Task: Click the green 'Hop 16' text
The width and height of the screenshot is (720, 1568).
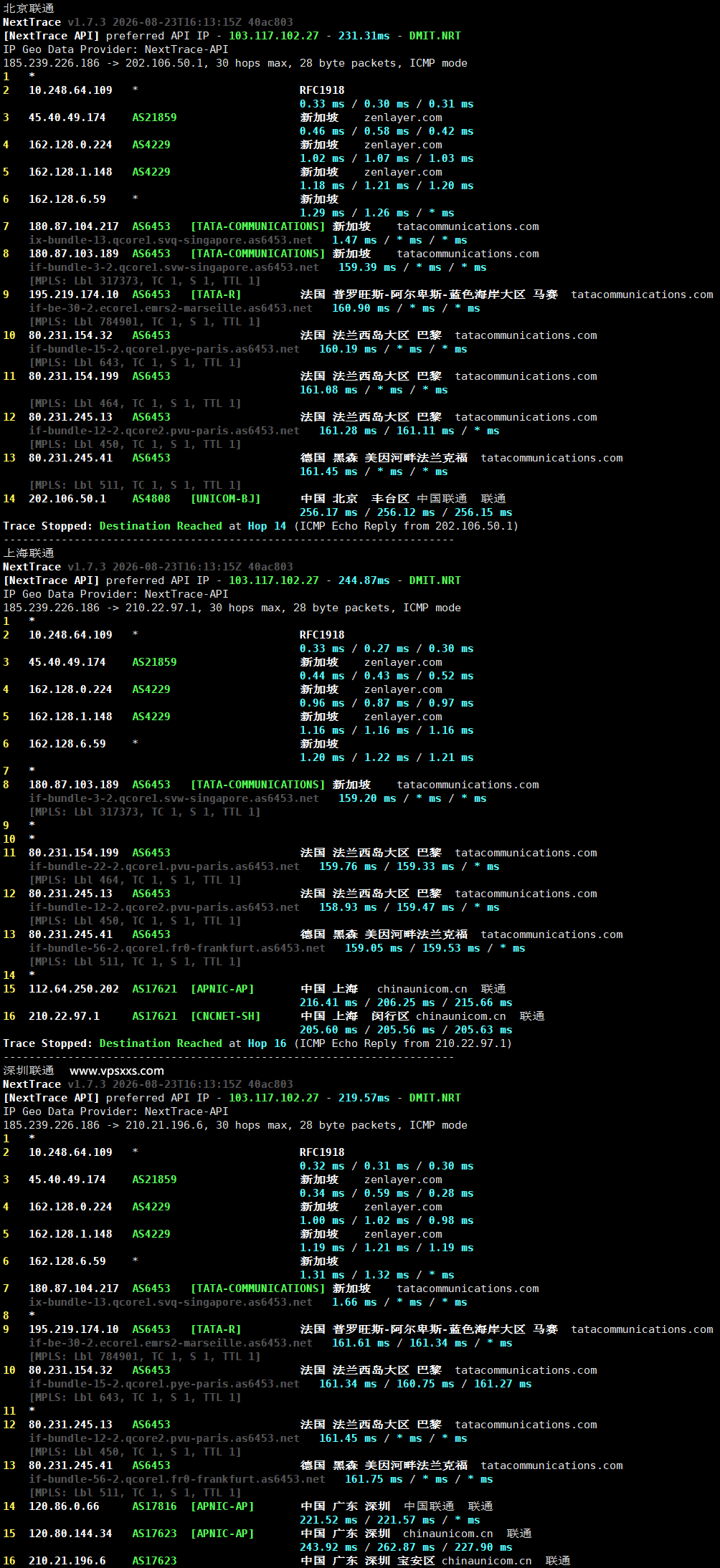Action: (267, 1043)
